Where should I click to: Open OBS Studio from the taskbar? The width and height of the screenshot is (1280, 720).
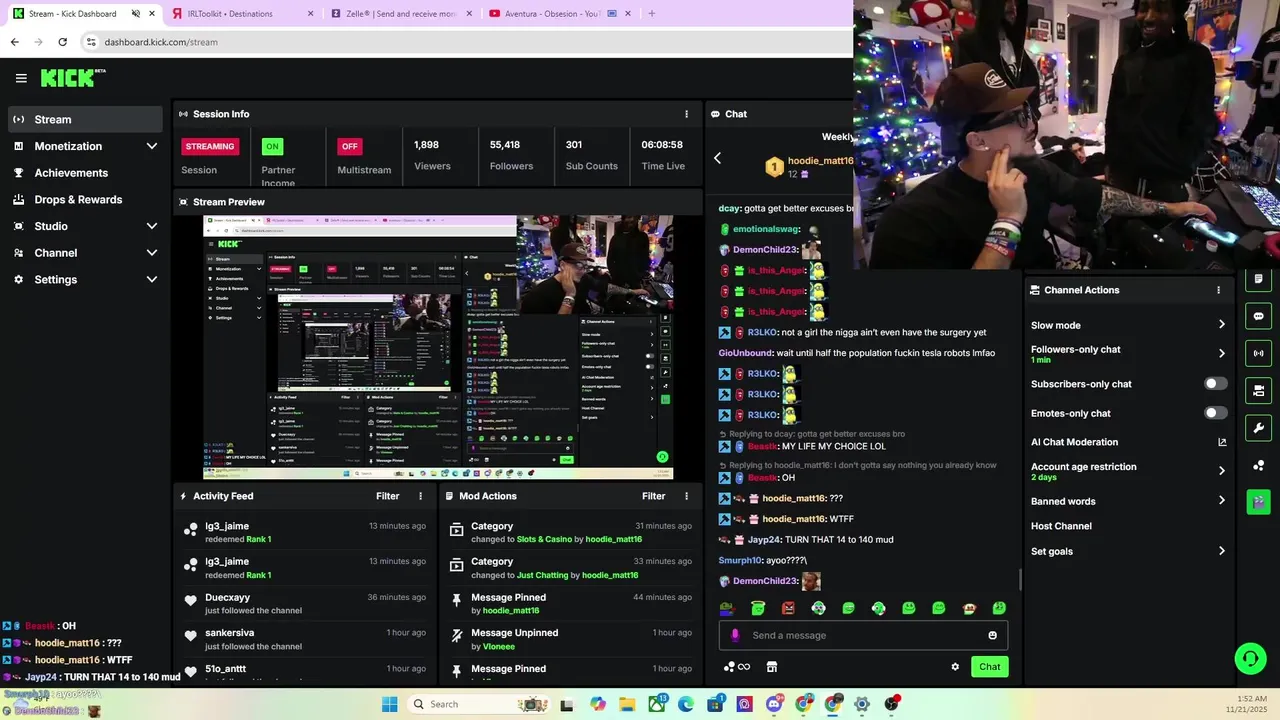click(891, 704)
